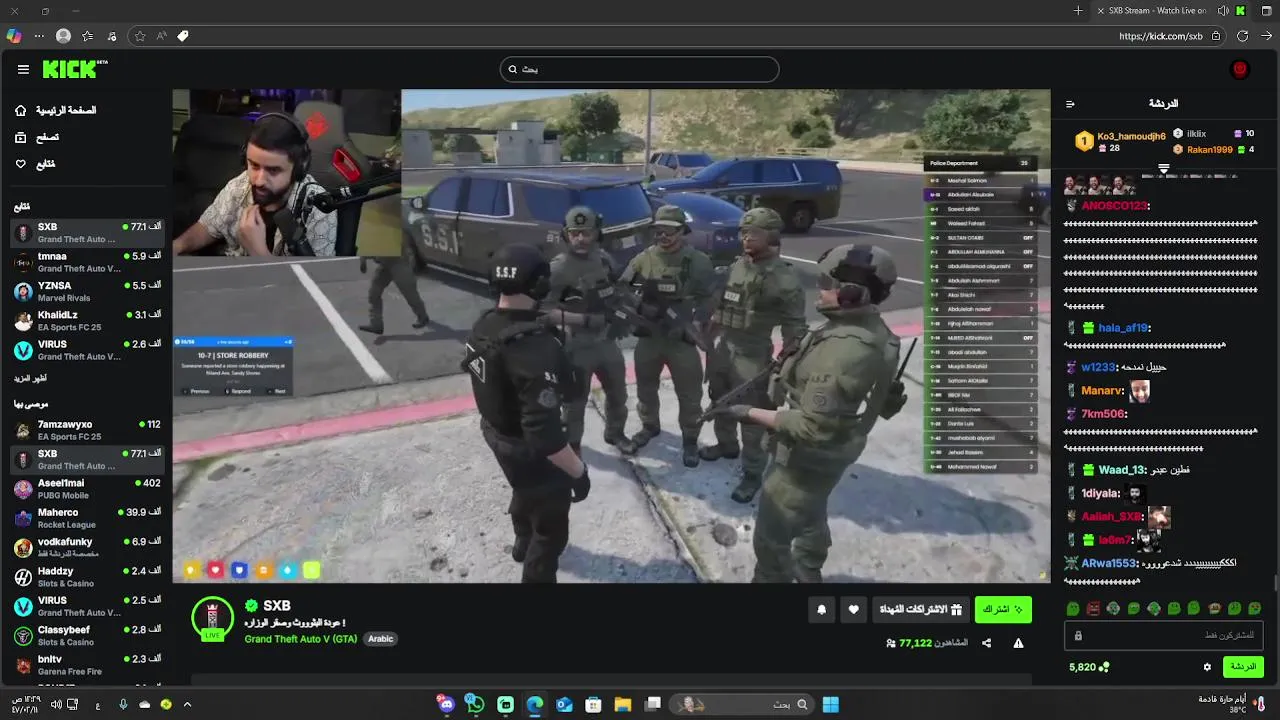
Task: Open Microsoft Store from the taskbar
Action: click(593, 705)
